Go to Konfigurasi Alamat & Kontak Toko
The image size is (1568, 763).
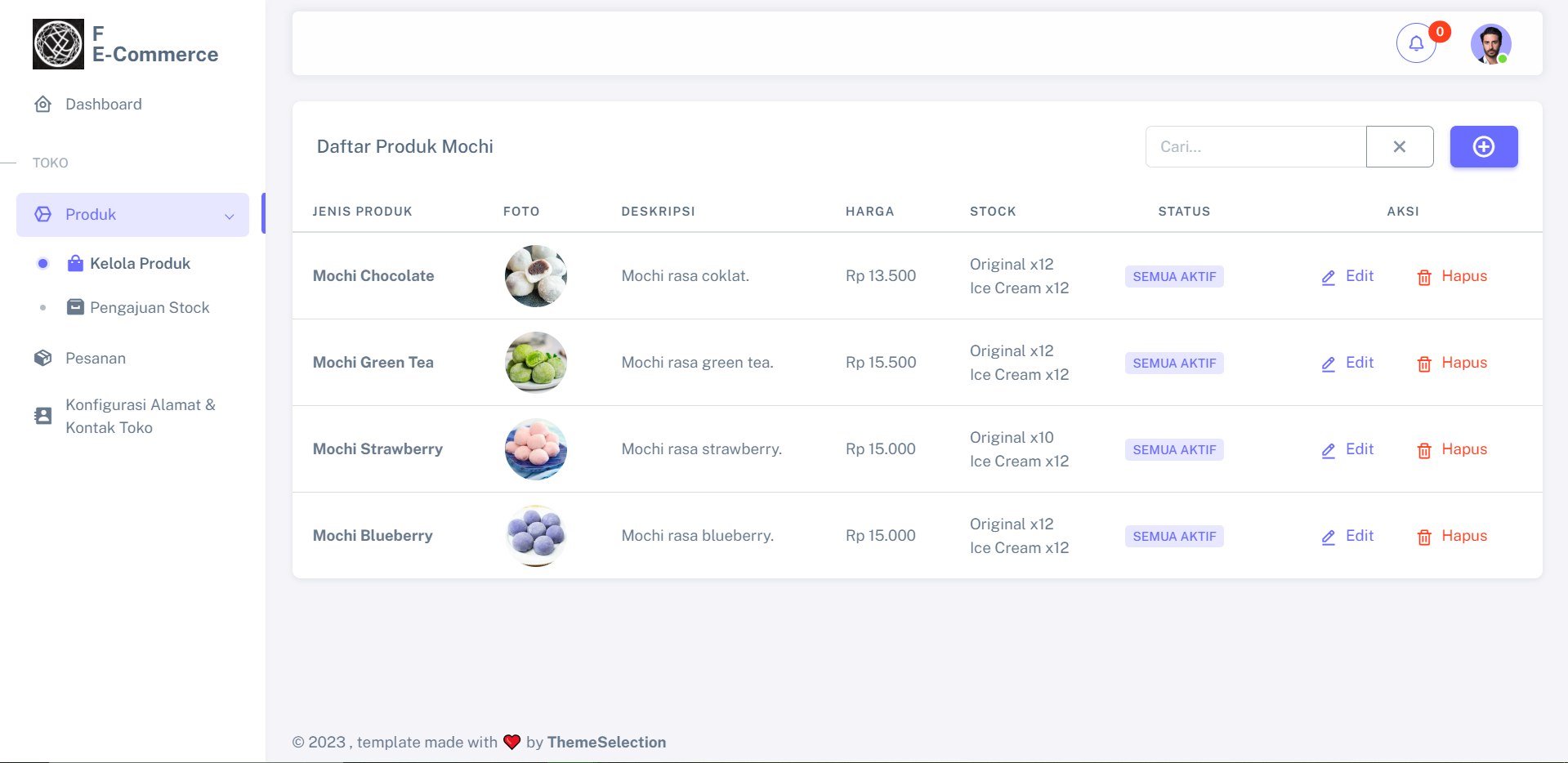[x=140, y=417]
